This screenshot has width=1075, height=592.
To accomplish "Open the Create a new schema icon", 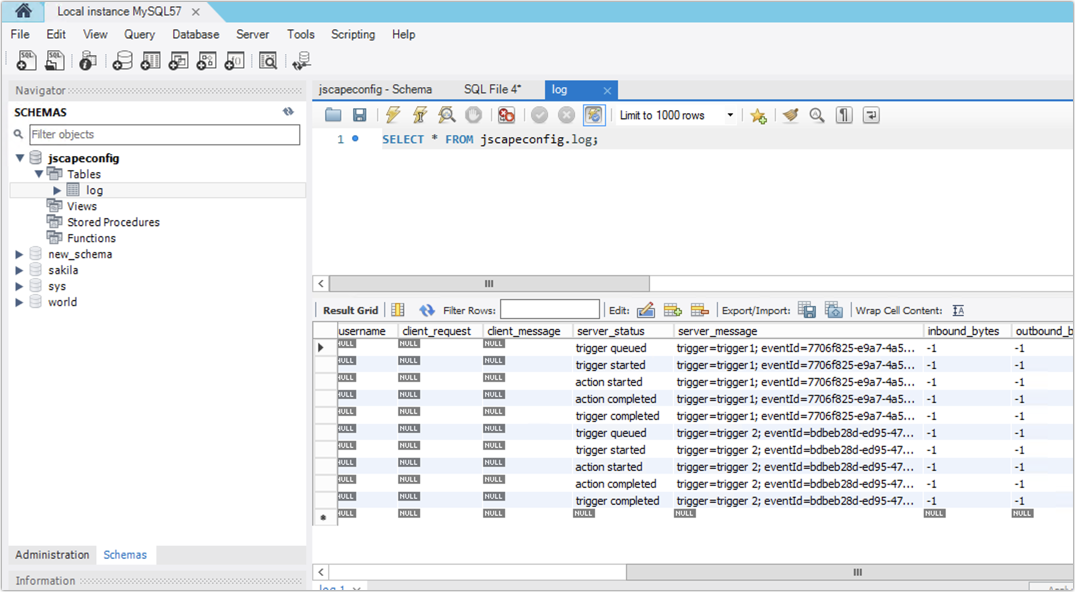I will (123, 61).
